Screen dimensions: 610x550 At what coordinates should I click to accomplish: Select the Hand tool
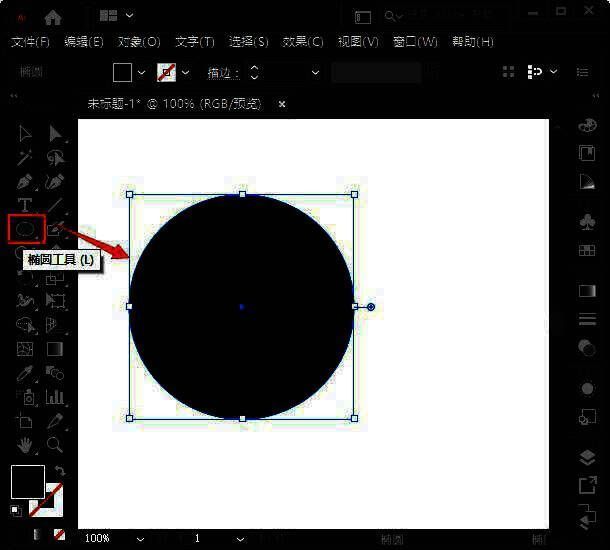[25, 445]
